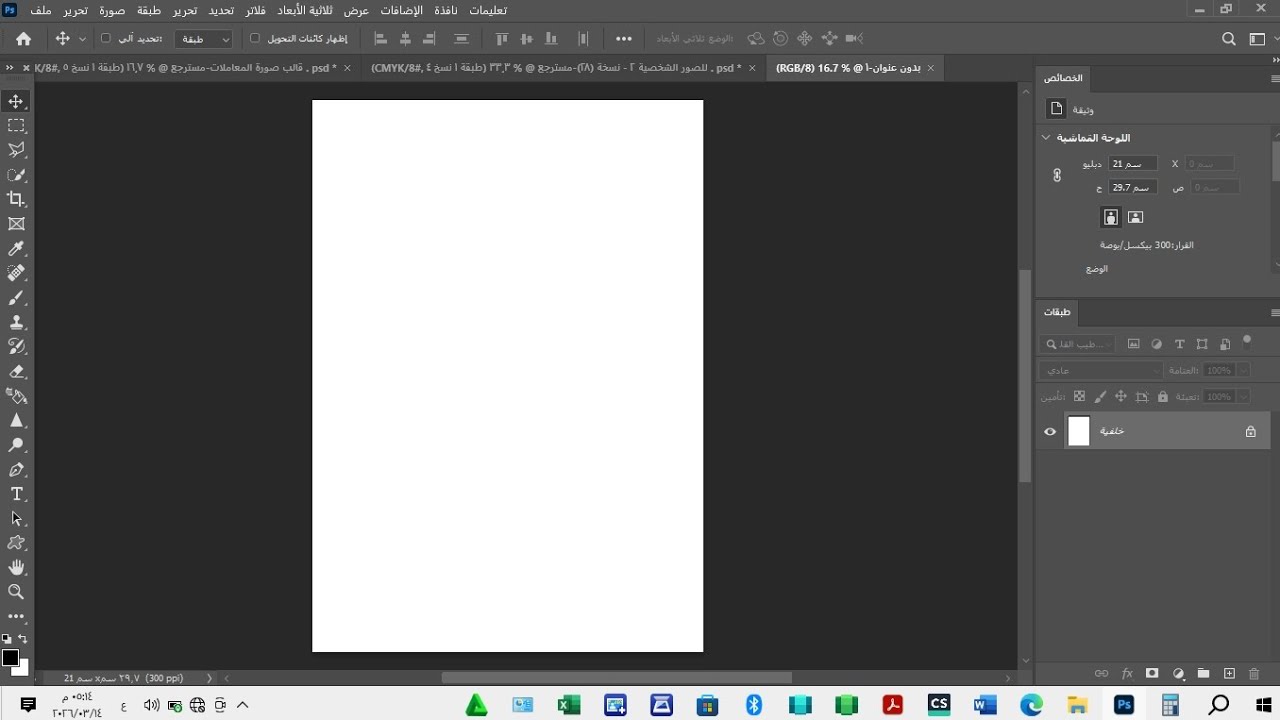Select the Type tool

[16, 494]
